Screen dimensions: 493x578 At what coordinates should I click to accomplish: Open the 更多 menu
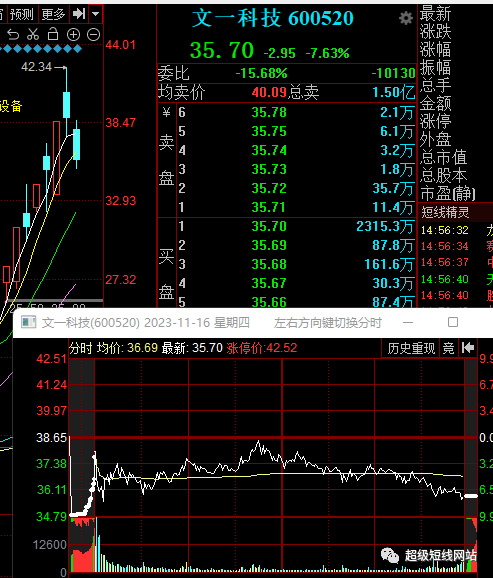tap(53, 14)
